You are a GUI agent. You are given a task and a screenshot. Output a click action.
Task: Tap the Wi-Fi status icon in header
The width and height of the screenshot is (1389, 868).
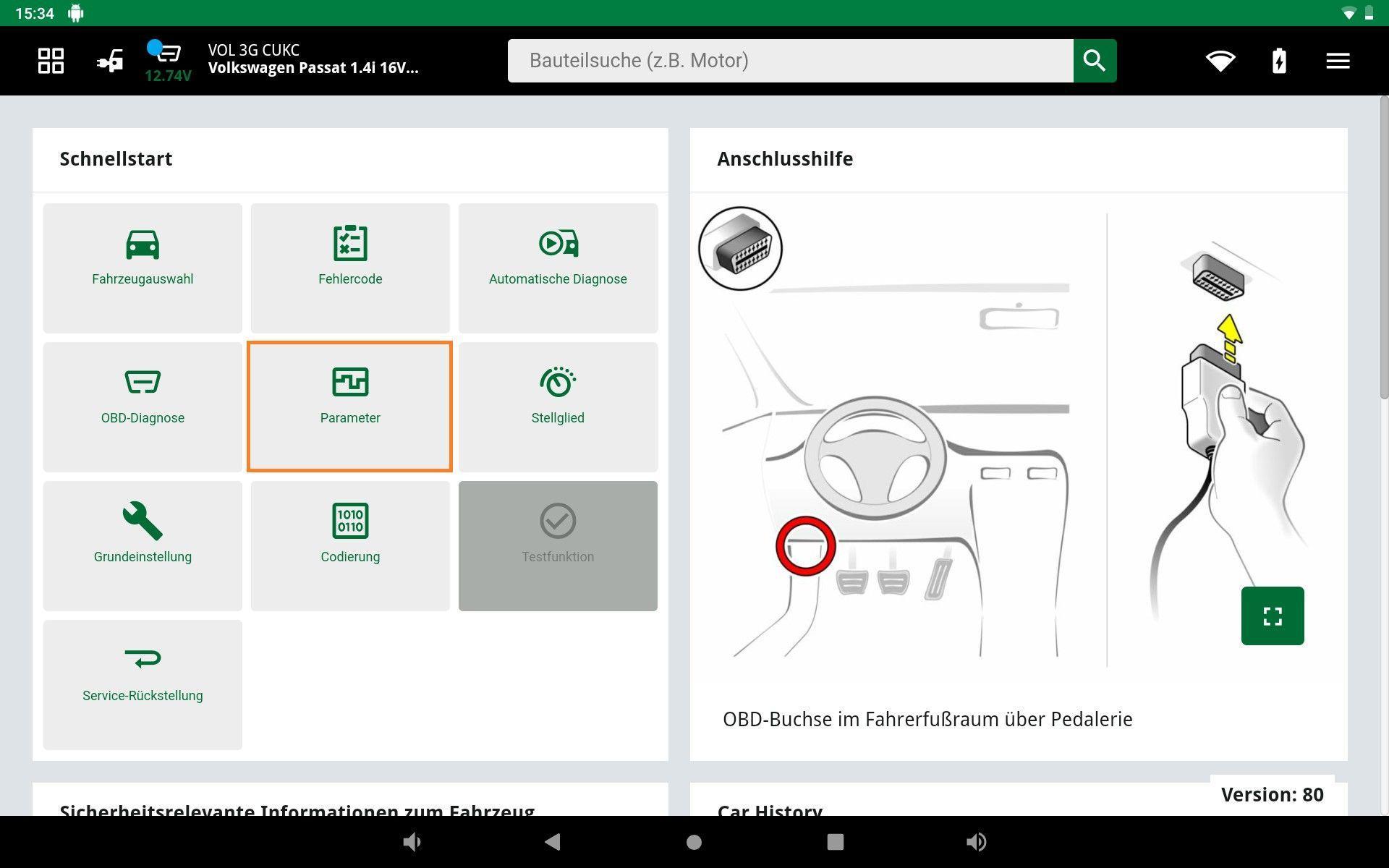[1220, 61]
